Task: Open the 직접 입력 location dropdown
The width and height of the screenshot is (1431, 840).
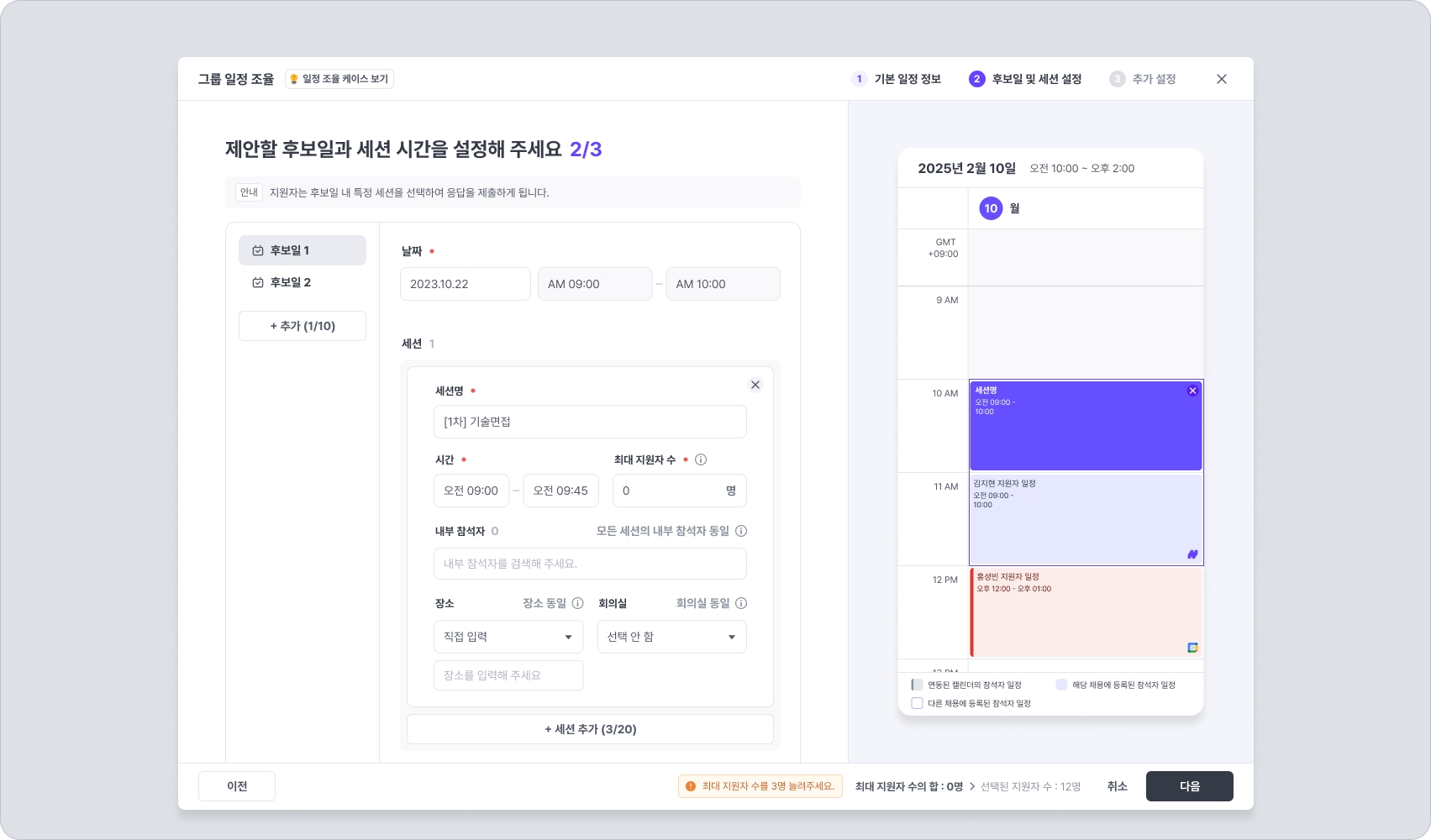Action: pyautogui.click(x=508, y=637)
